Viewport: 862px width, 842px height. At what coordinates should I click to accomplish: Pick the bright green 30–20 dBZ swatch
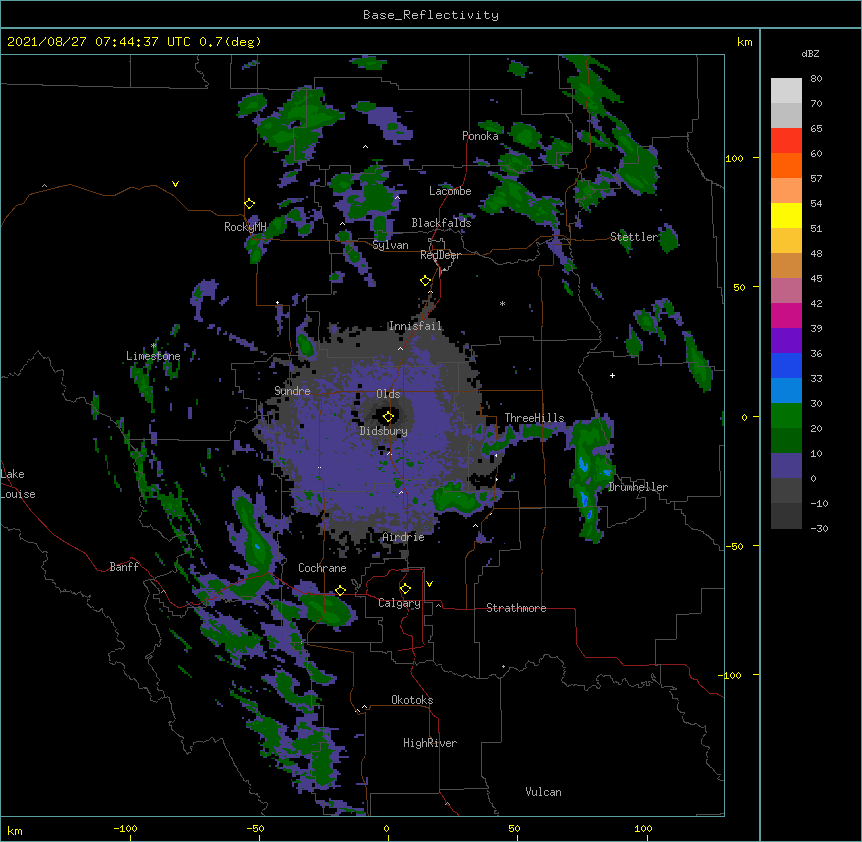(786, 416)
